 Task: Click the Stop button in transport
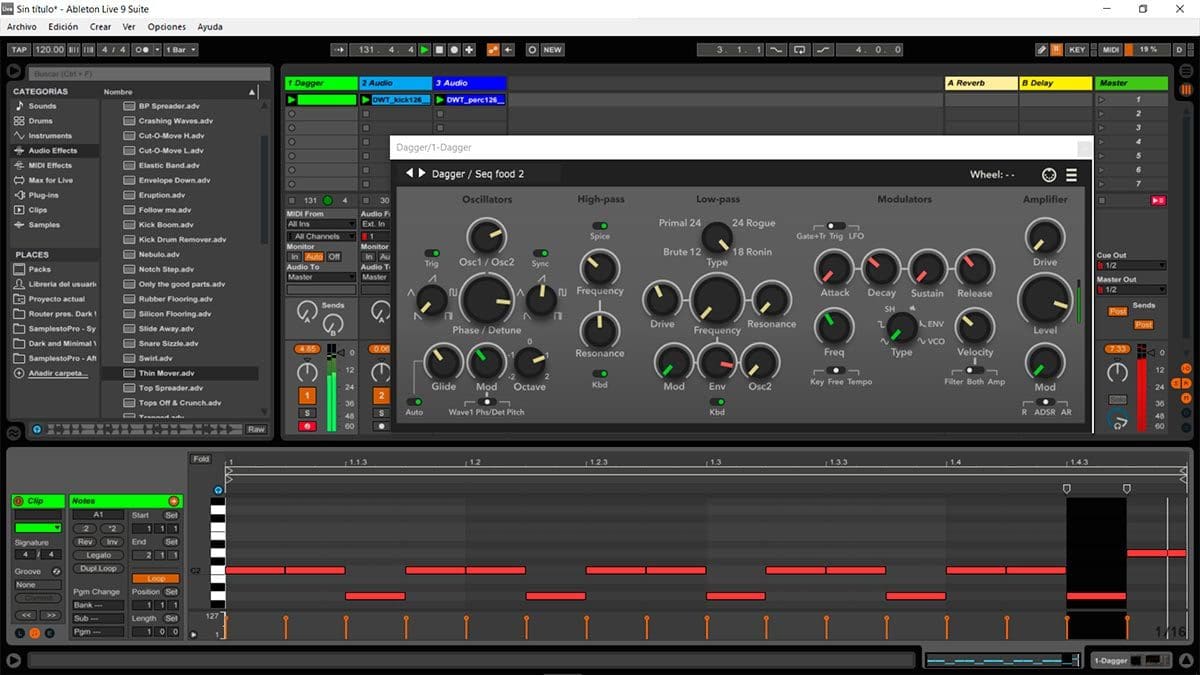click(x=439, y=49)
